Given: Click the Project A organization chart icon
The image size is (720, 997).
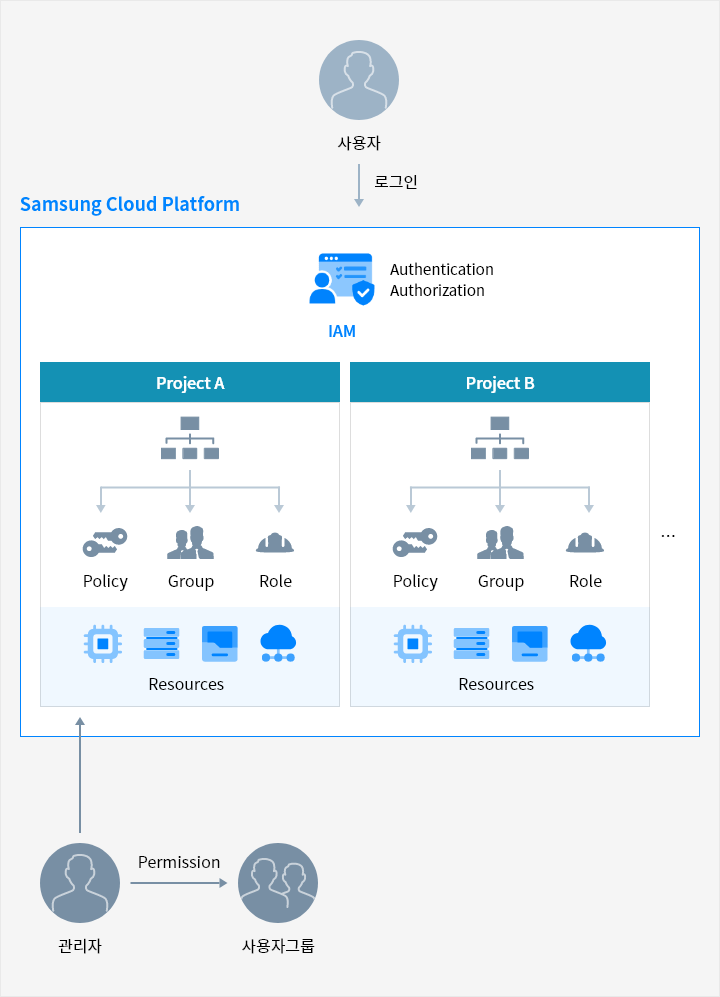Looking at the screenshot, I should click(x=190, y=437).
